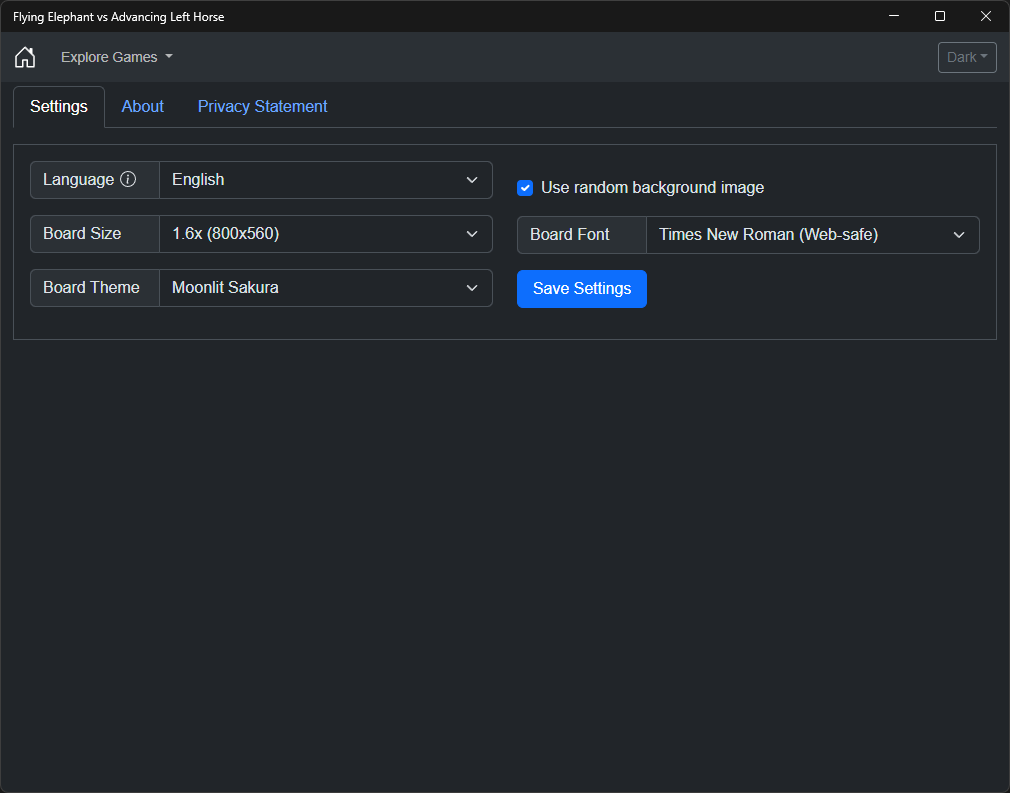Click the Board Theme label
This screenshot has height=793, width=1010.
click(92, 288)
